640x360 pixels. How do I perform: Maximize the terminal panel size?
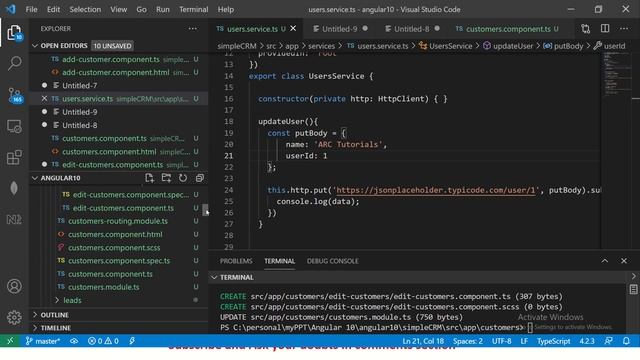pos(605,261)
